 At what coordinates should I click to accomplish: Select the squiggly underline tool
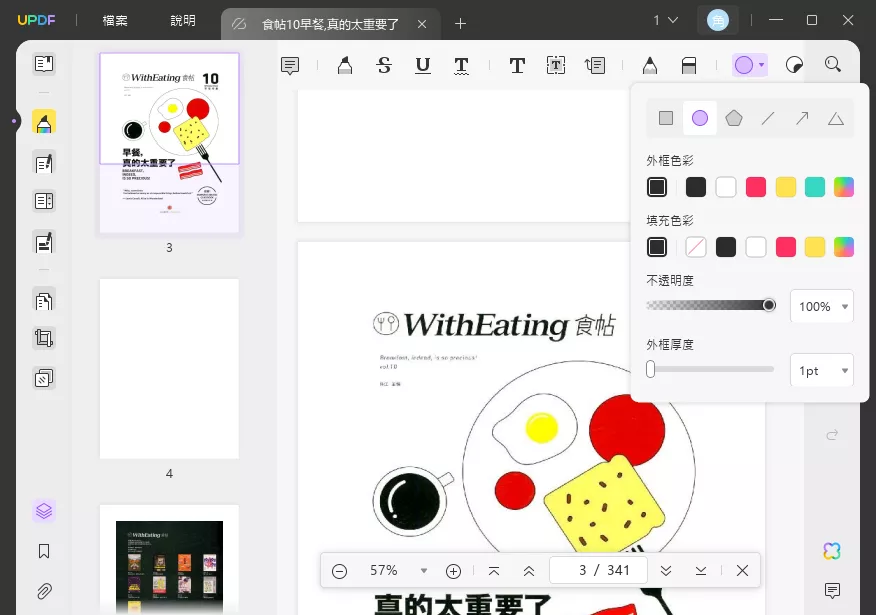tap(461, 65)
